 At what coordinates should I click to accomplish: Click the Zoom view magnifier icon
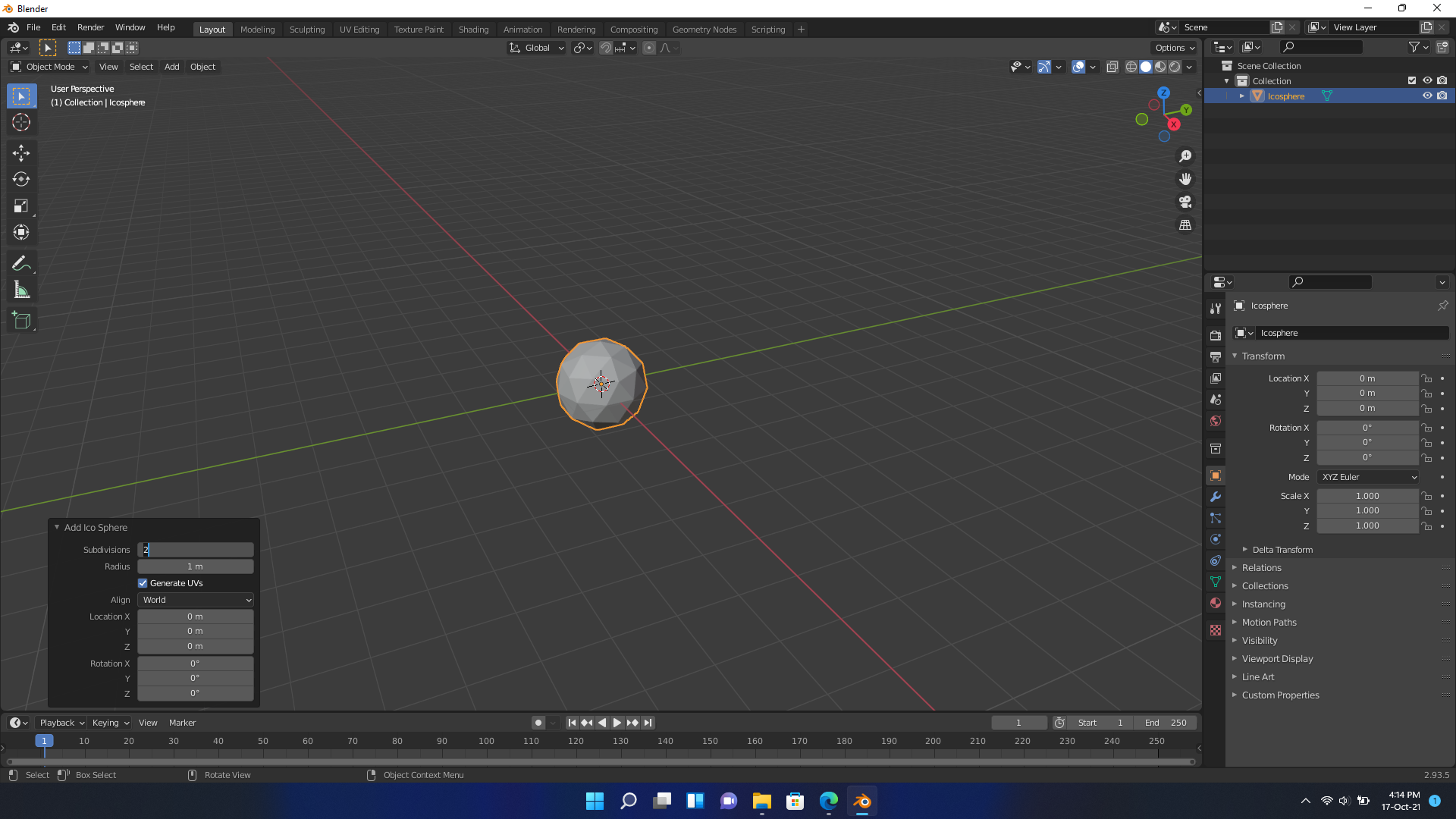coord(1185,156)
